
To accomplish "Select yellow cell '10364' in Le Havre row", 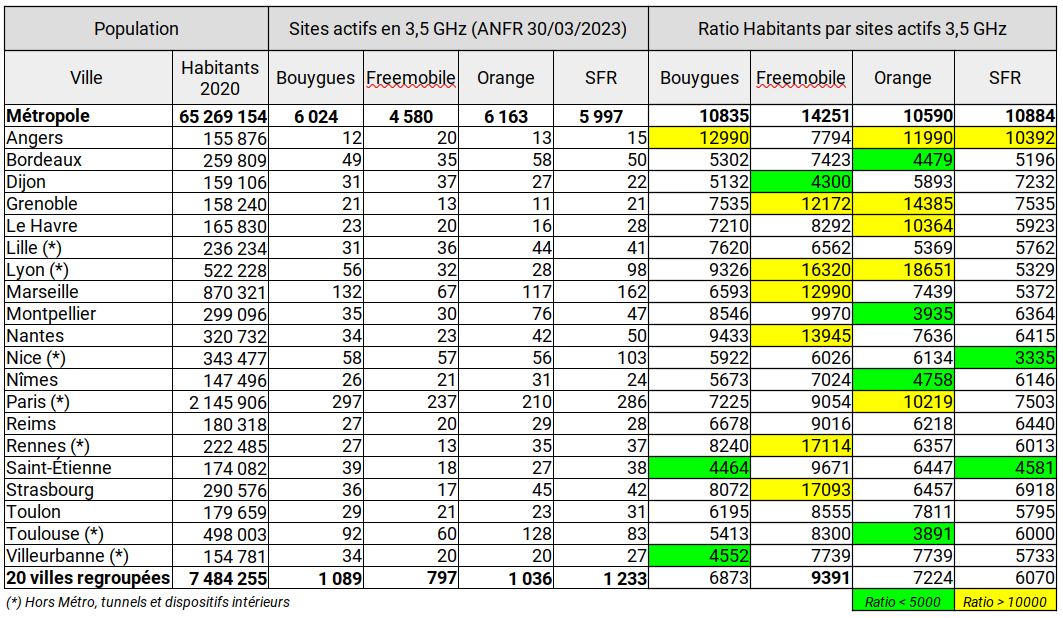I will [x=904, y=226].
